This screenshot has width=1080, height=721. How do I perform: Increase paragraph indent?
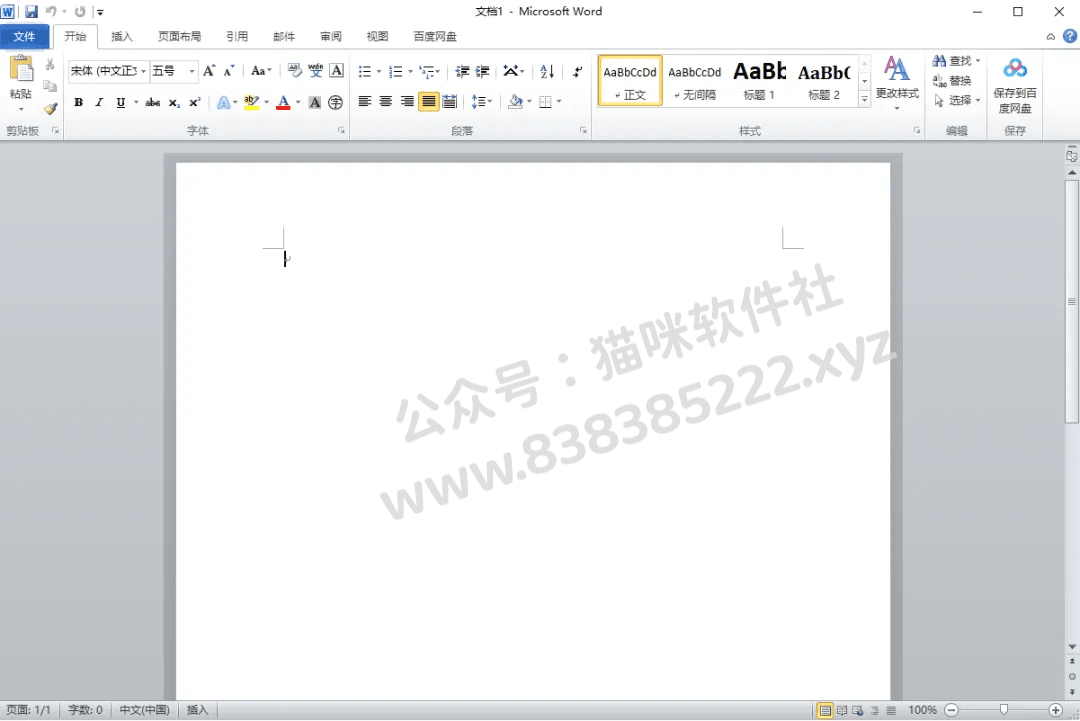(482, 72)
